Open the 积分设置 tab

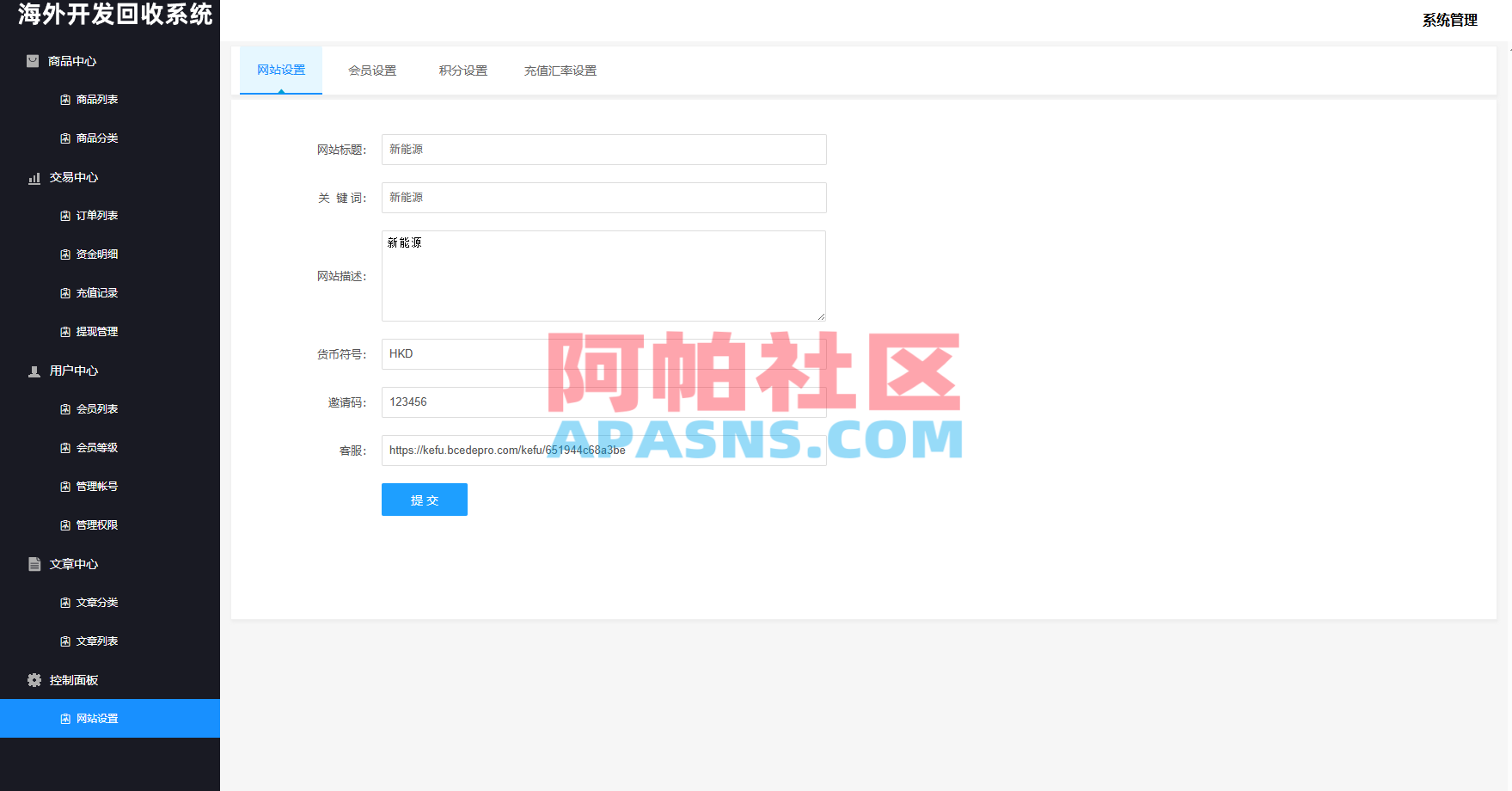click(x=463, y=71)
